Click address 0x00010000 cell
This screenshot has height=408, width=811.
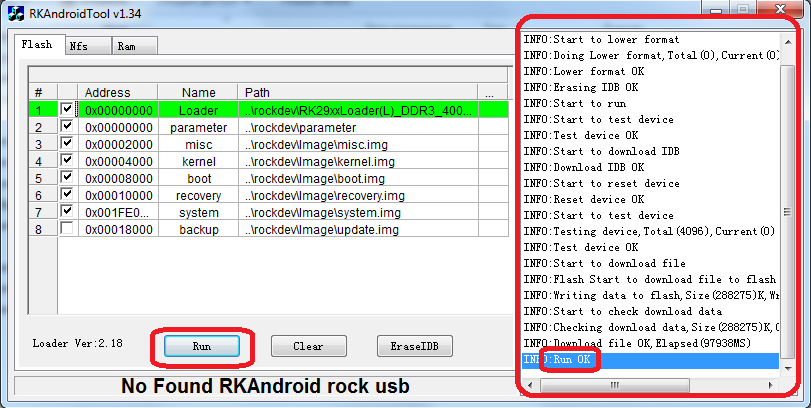tap(118, 195)
